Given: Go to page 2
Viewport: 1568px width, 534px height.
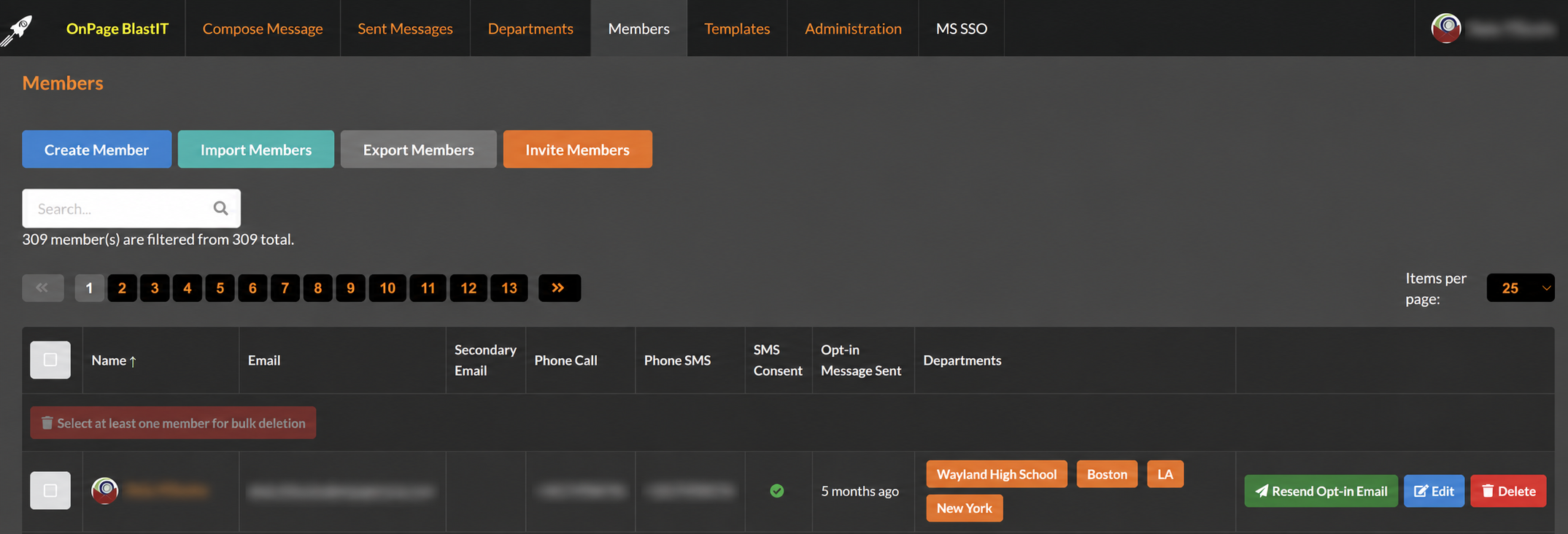Looking at the screenshot, I should pos(123,288).
